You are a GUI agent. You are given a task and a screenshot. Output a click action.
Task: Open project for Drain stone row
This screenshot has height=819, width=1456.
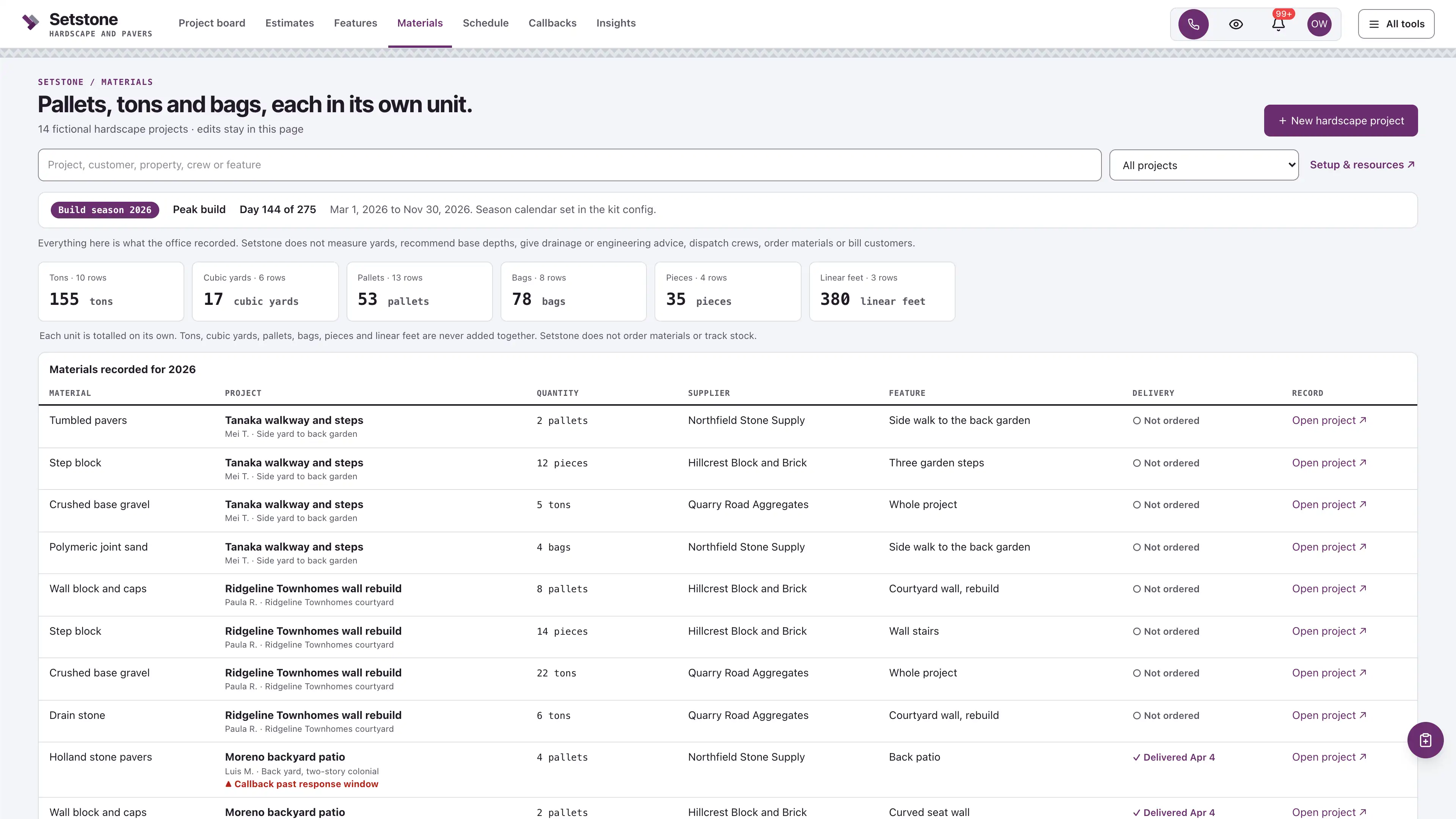point(1329,715)
